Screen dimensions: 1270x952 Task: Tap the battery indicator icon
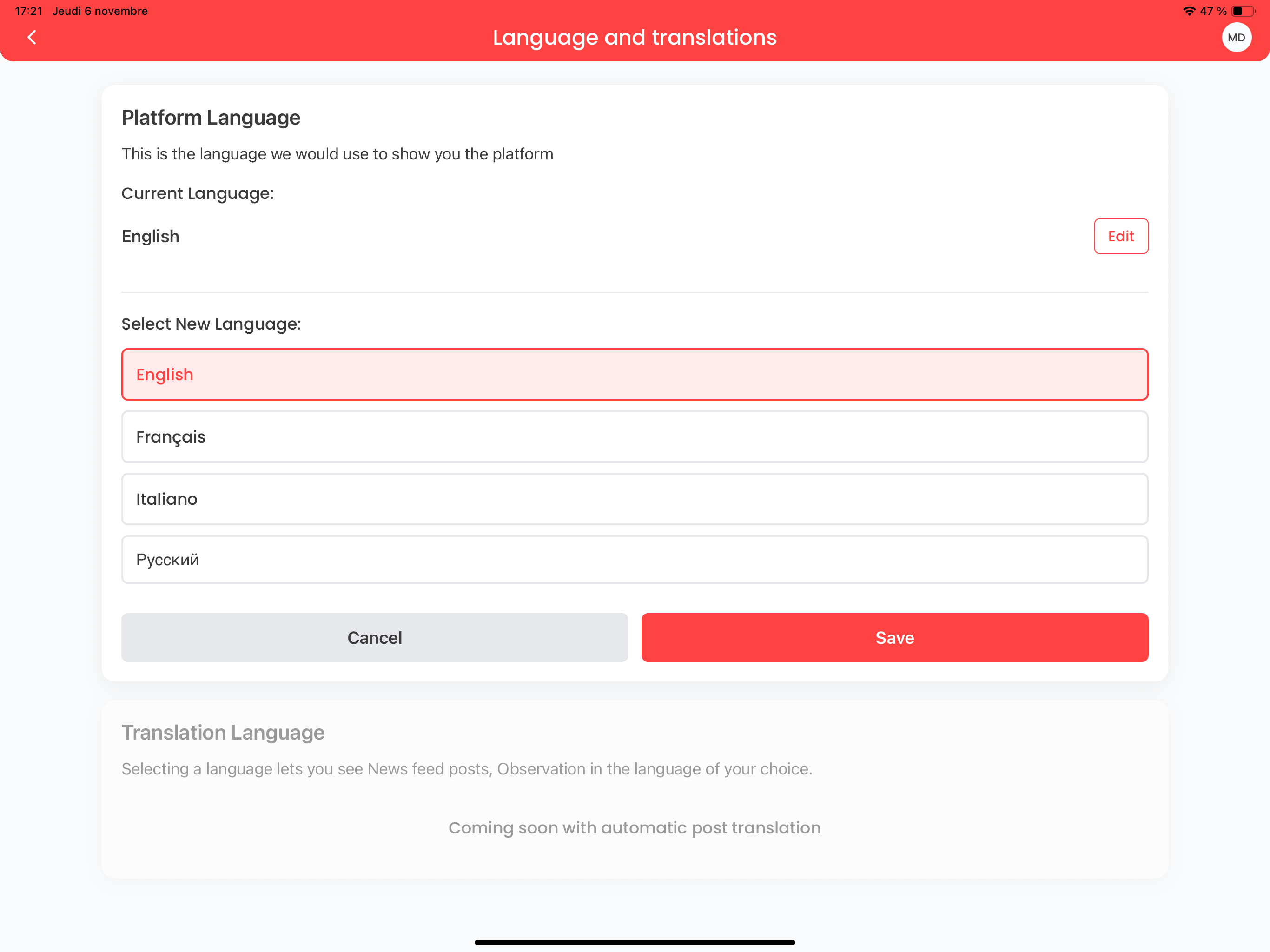pos(1244,11)
